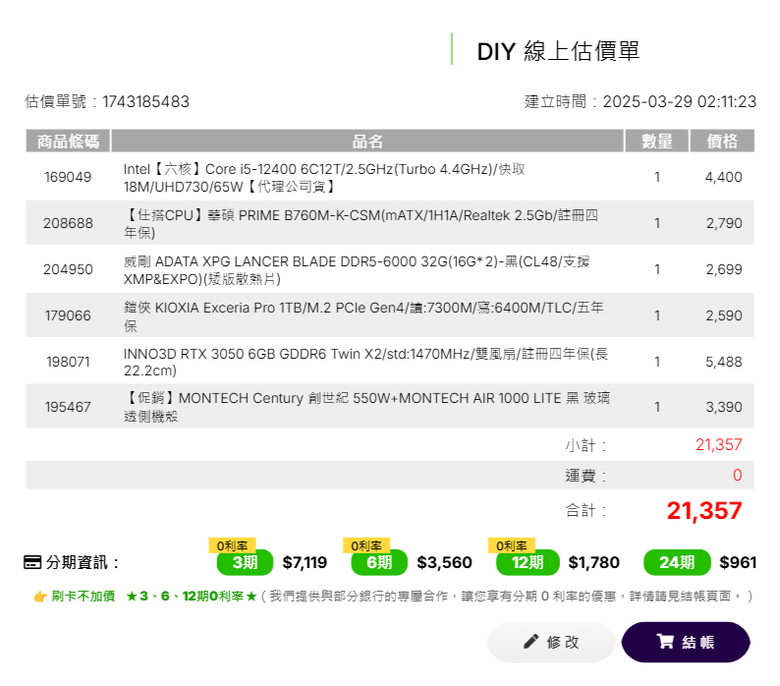This screenshot has width=780, height=686.
Task: Select the 12期 installment badge
Action: (527, 563)
